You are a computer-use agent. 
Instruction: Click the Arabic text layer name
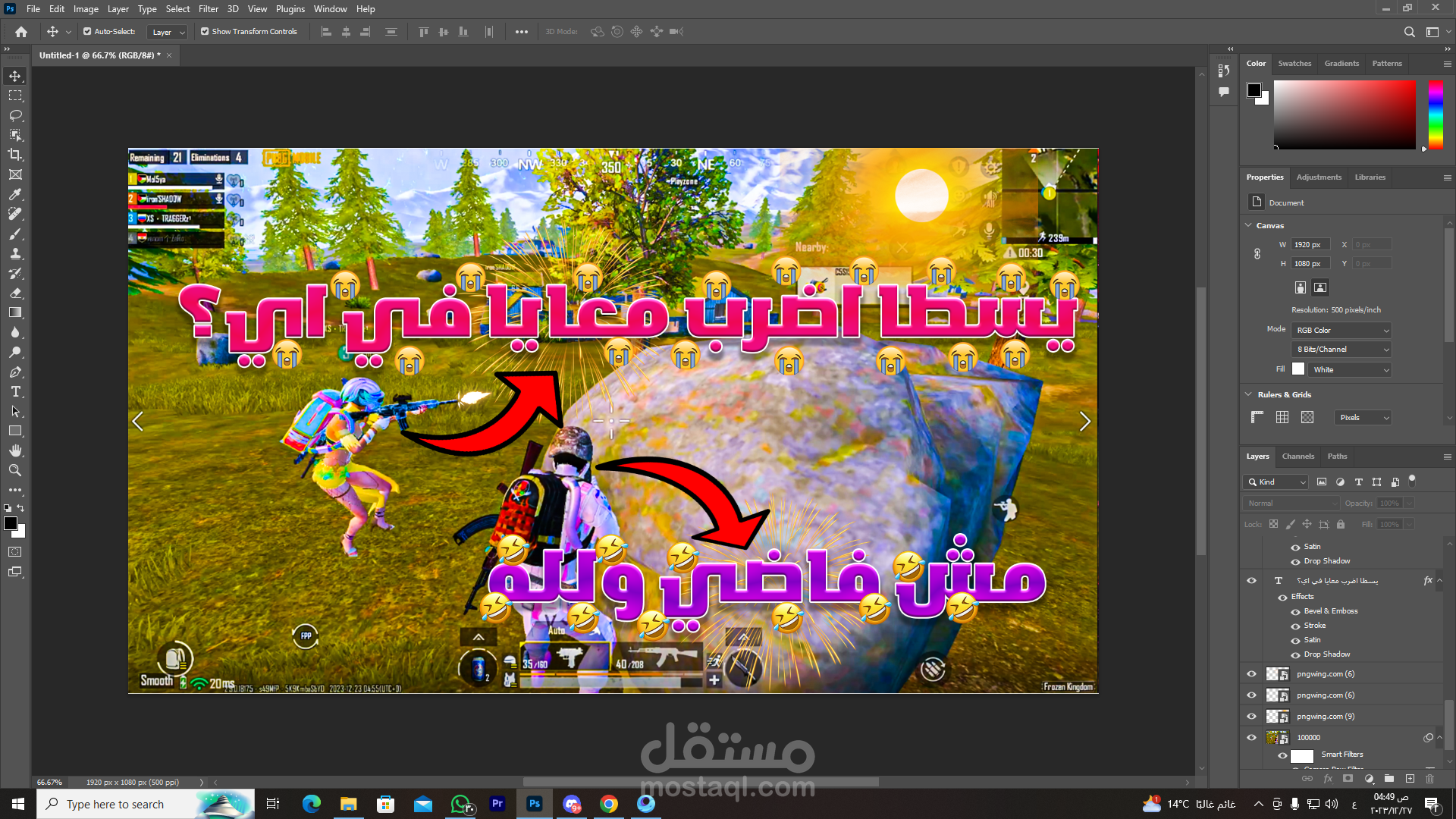pos(1337,581)
